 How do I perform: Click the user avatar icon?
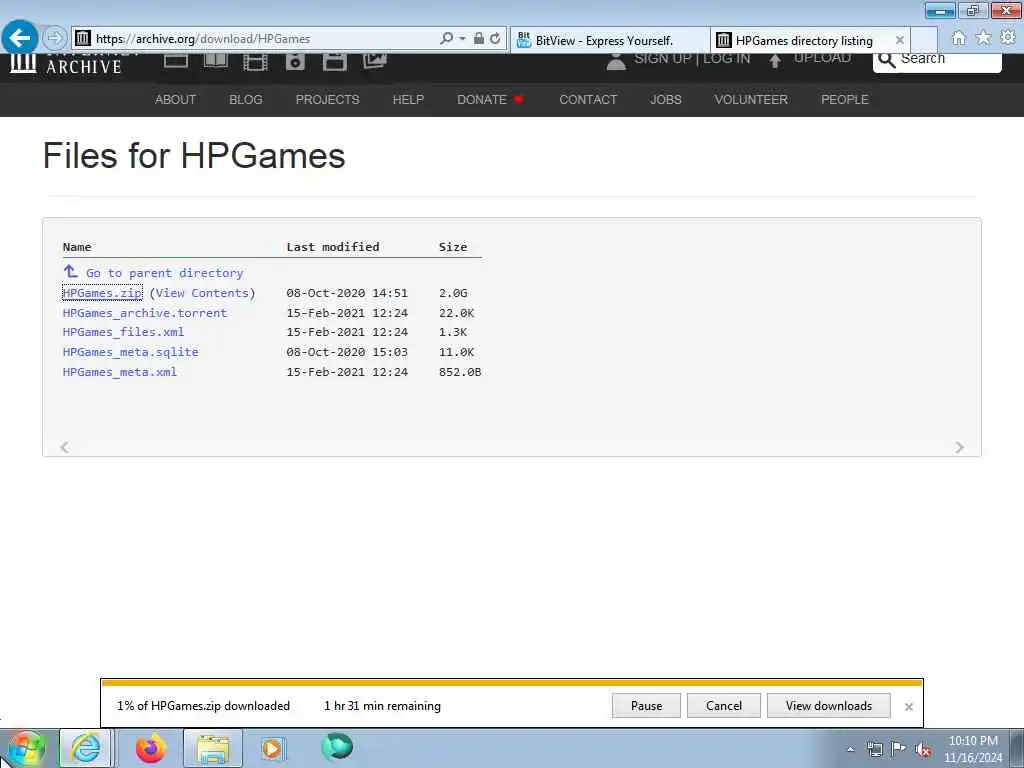tap(616, 61)
